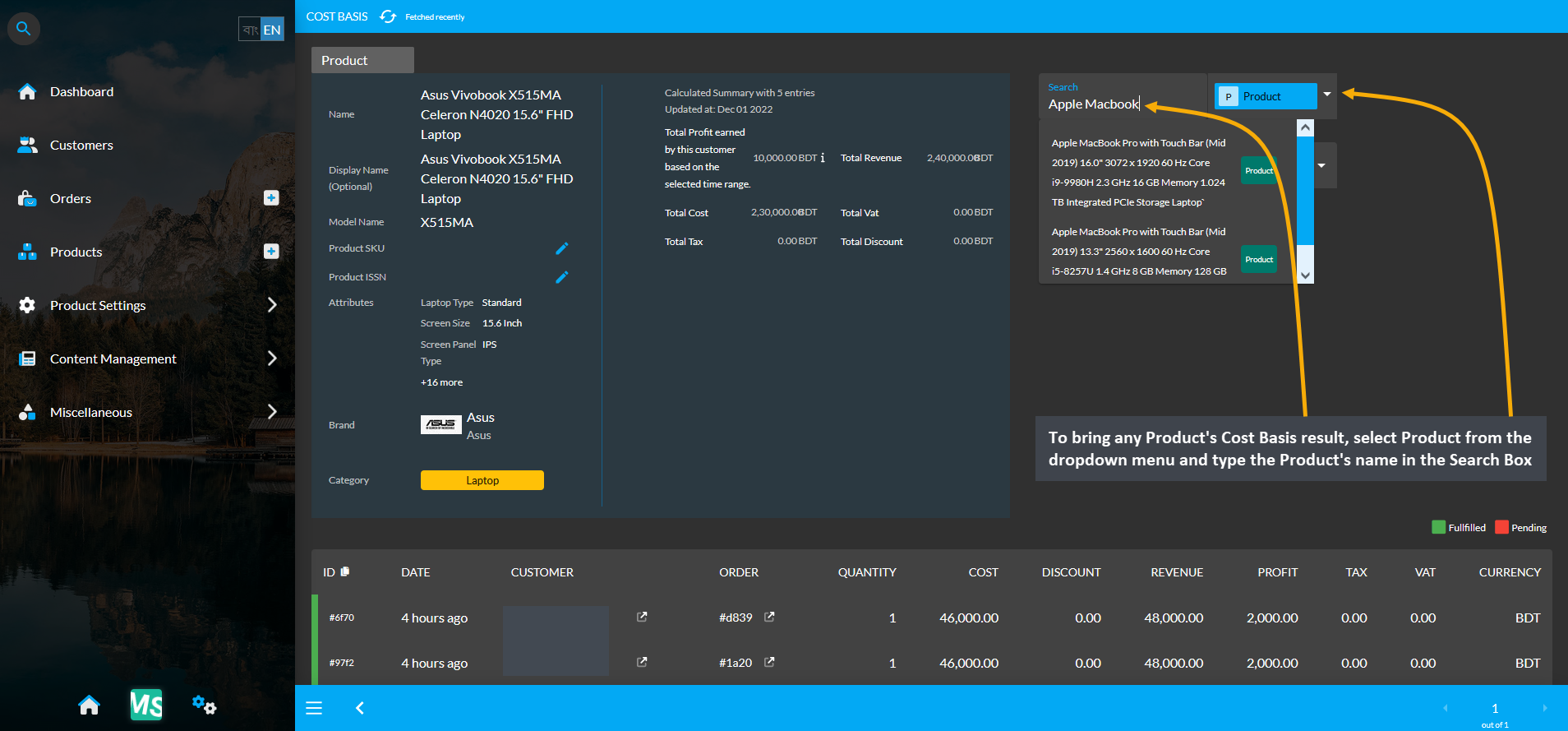
Task: Click the Content Management list icon
Action: coord(27,359)
